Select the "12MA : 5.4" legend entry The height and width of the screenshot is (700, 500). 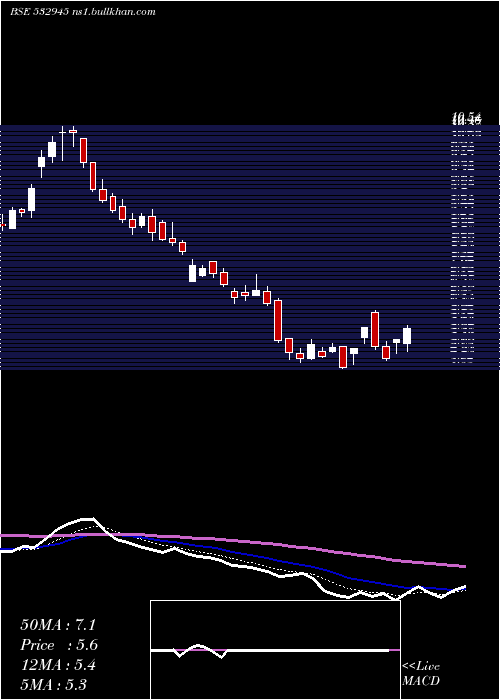tap(58, 665)
